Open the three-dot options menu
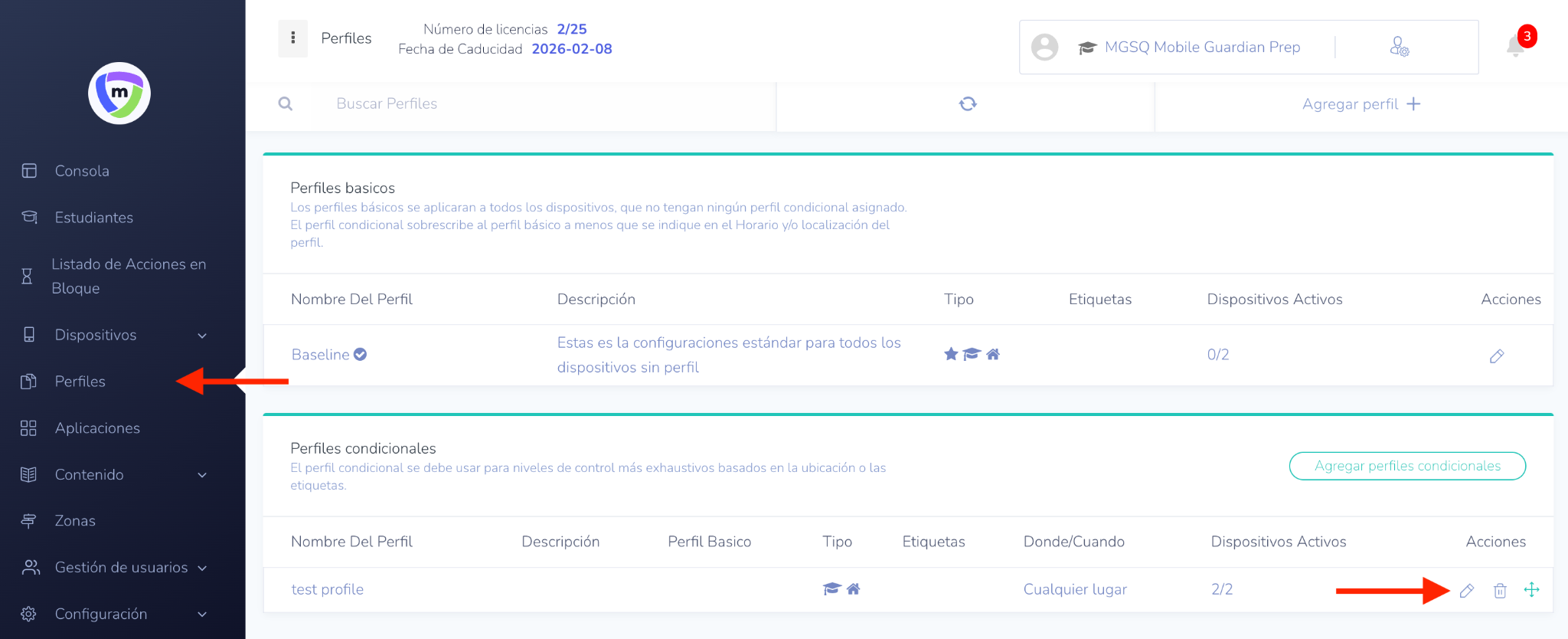This screenshot has height=639, width=1568. (292, 38)
